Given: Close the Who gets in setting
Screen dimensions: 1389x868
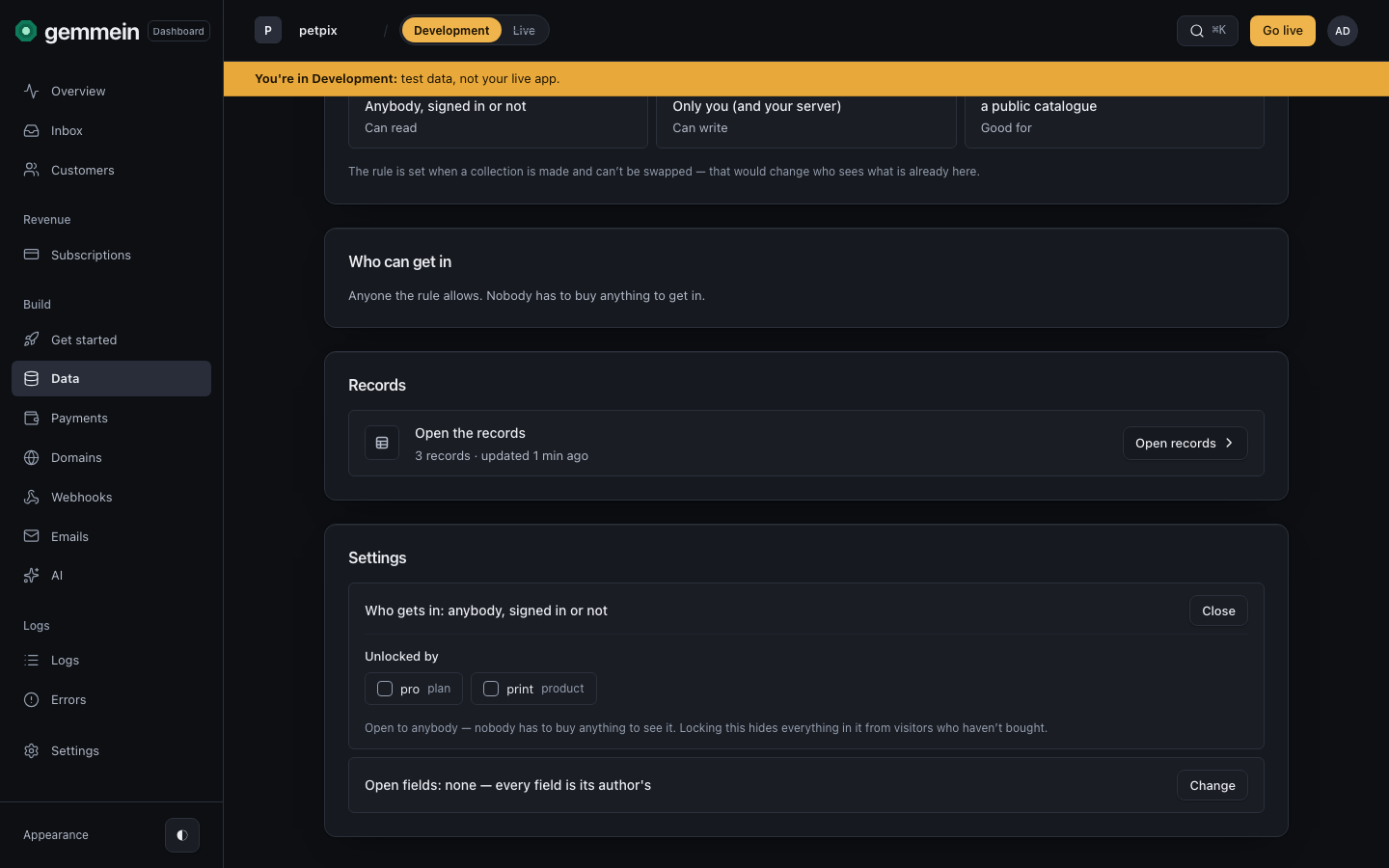Looking at the screenshot, I should (x=1218, y=610).
